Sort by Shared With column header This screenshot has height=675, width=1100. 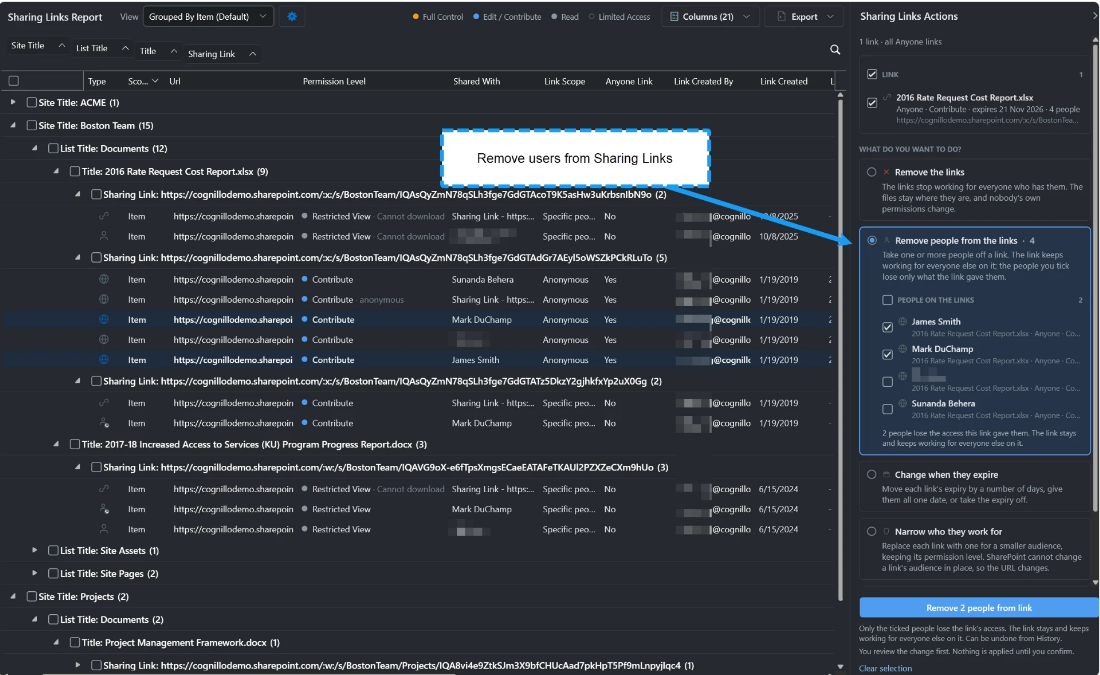tap(476, 81)
